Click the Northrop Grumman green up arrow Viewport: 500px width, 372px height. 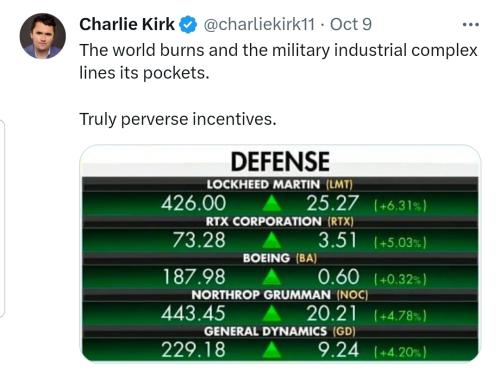click(x=272, y=314)
